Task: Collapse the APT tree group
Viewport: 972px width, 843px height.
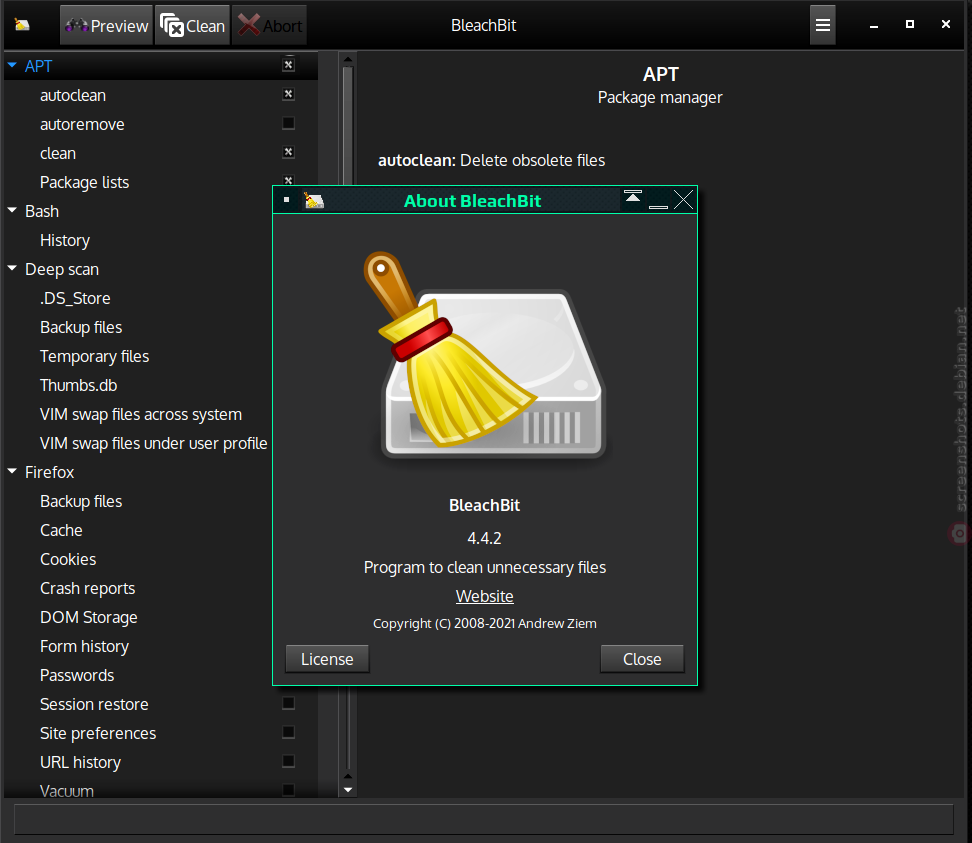Action: (x=12, y=64)
